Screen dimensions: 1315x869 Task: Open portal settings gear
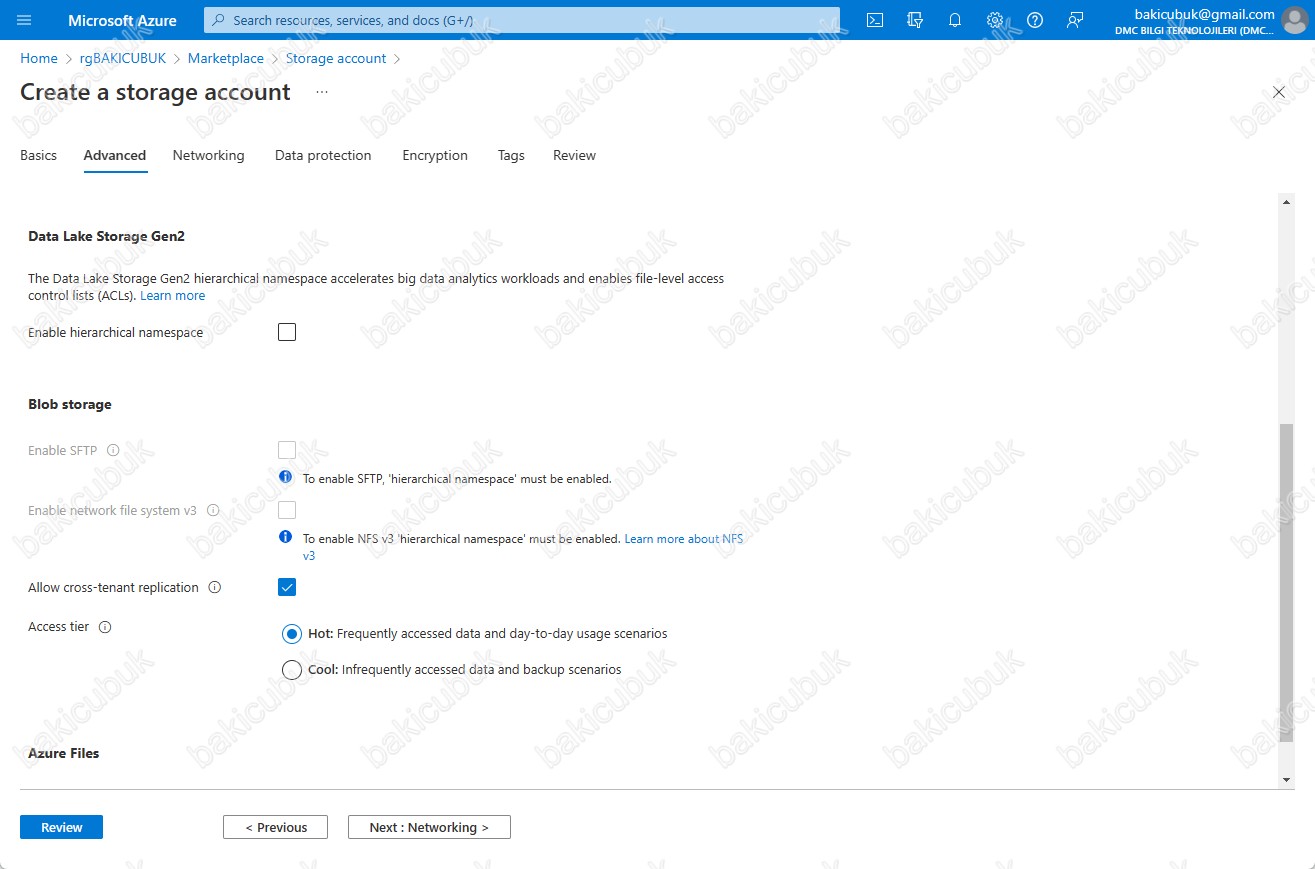(x=995, y=20)
